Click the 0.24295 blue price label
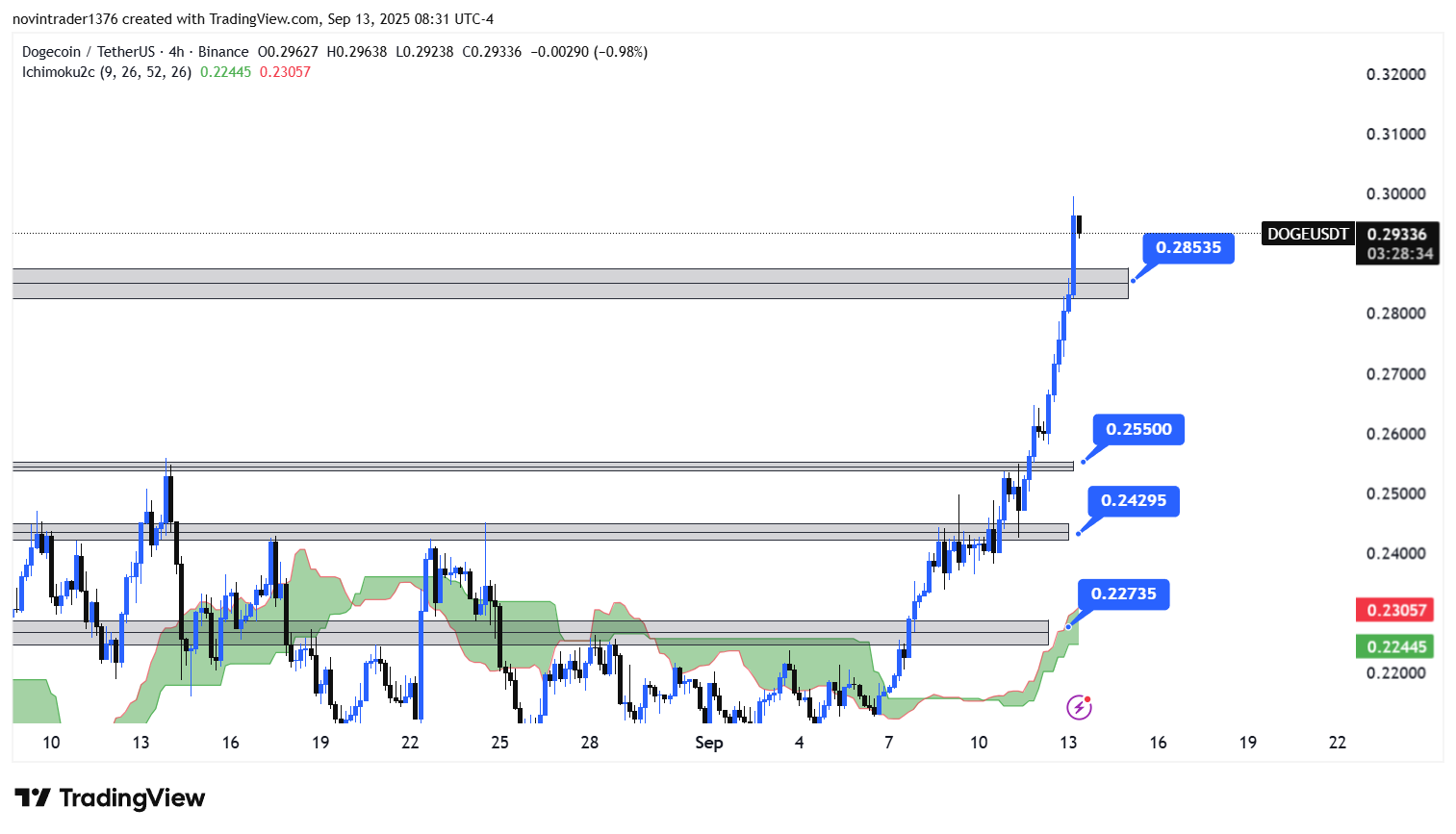The height and width of the screenshot is (834, 1456). click(x=1133, y=500)
